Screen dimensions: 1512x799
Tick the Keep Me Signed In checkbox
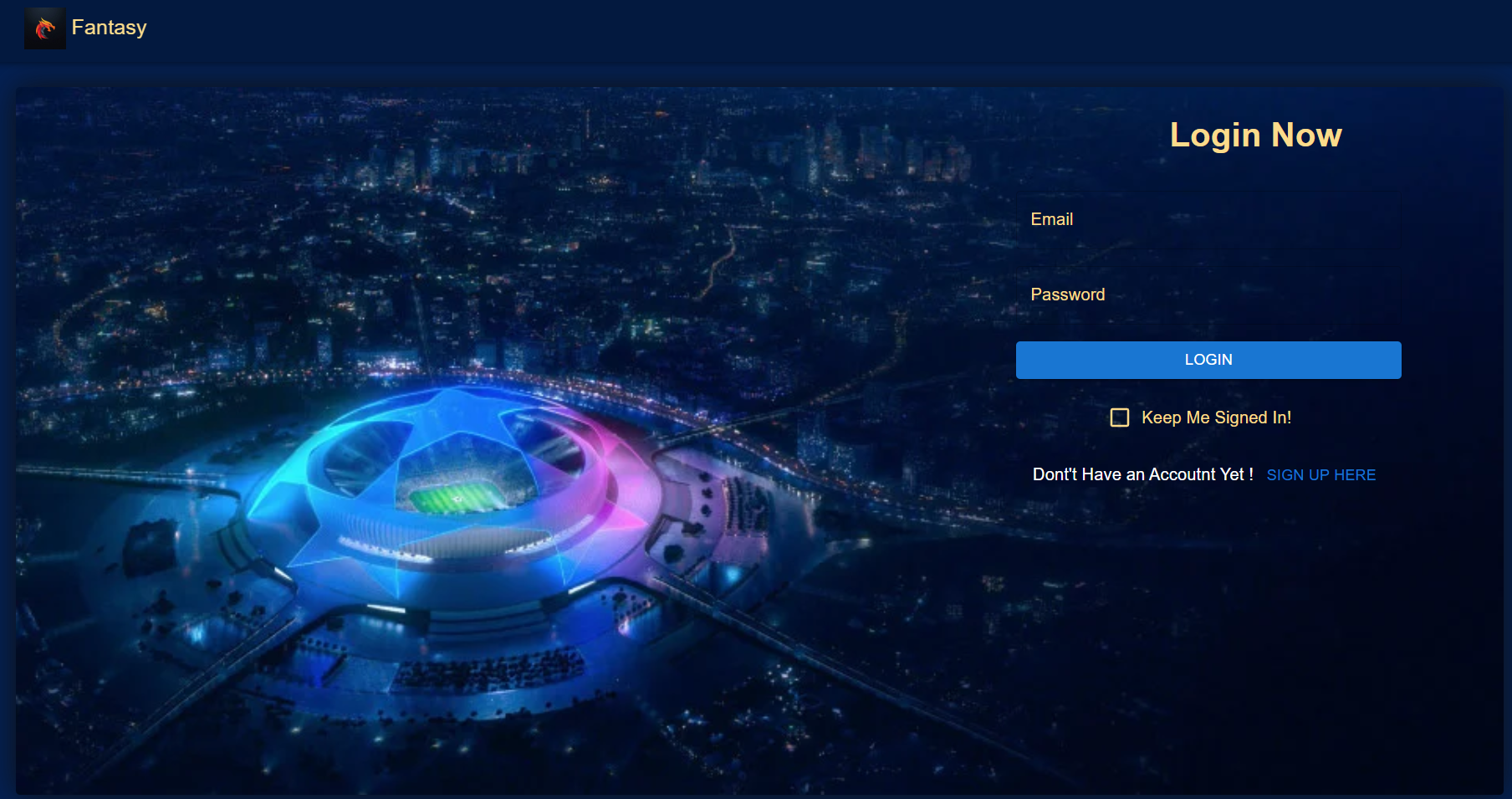coord(1120,417)
